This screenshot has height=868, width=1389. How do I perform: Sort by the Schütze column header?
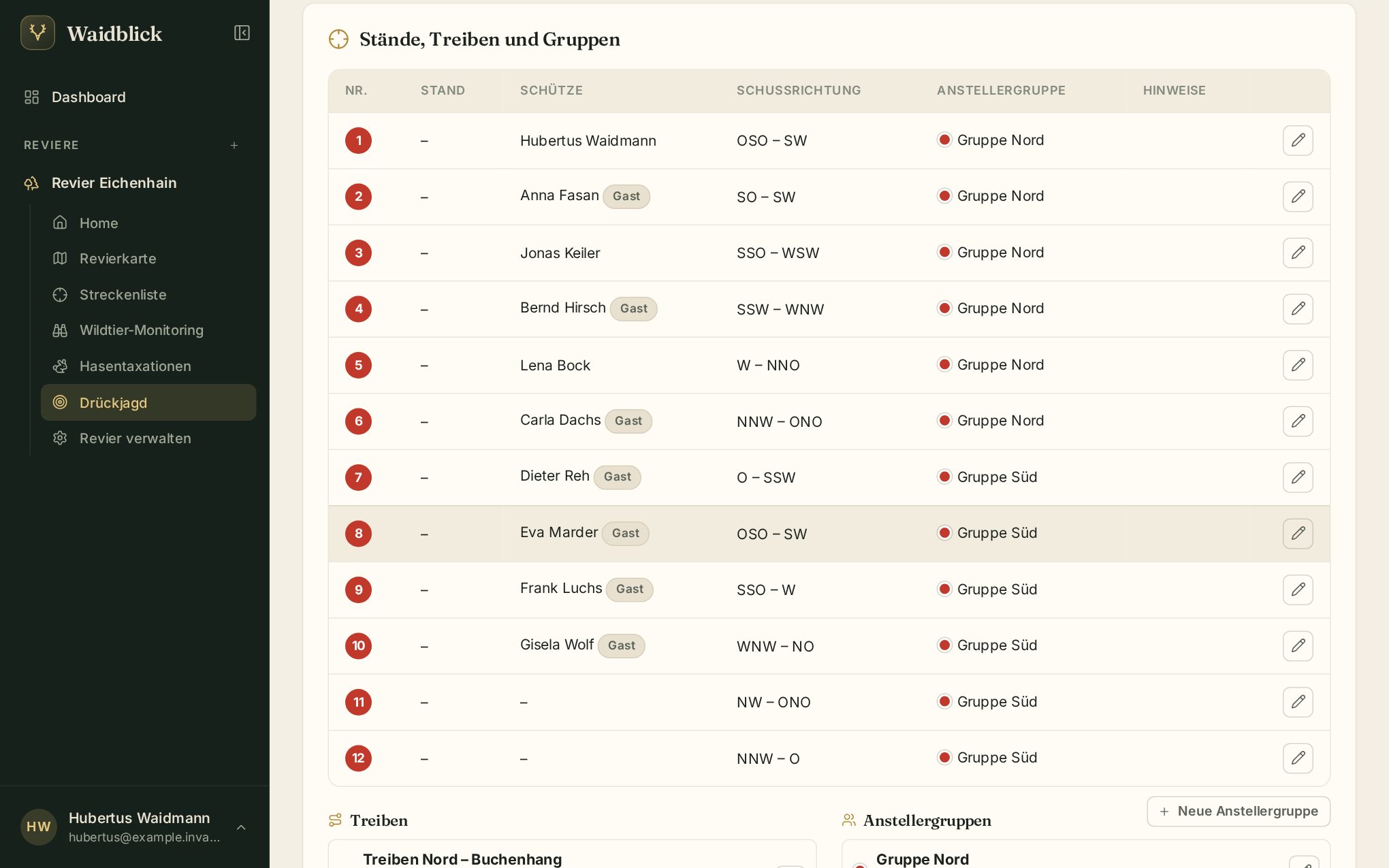[551, 91]
